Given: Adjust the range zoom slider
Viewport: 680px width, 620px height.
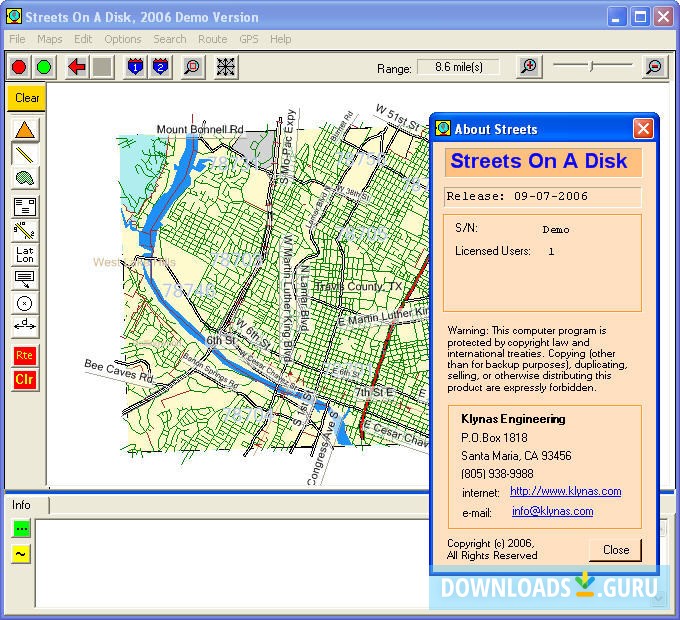Looking at the screenshot, I should [592, 66].
